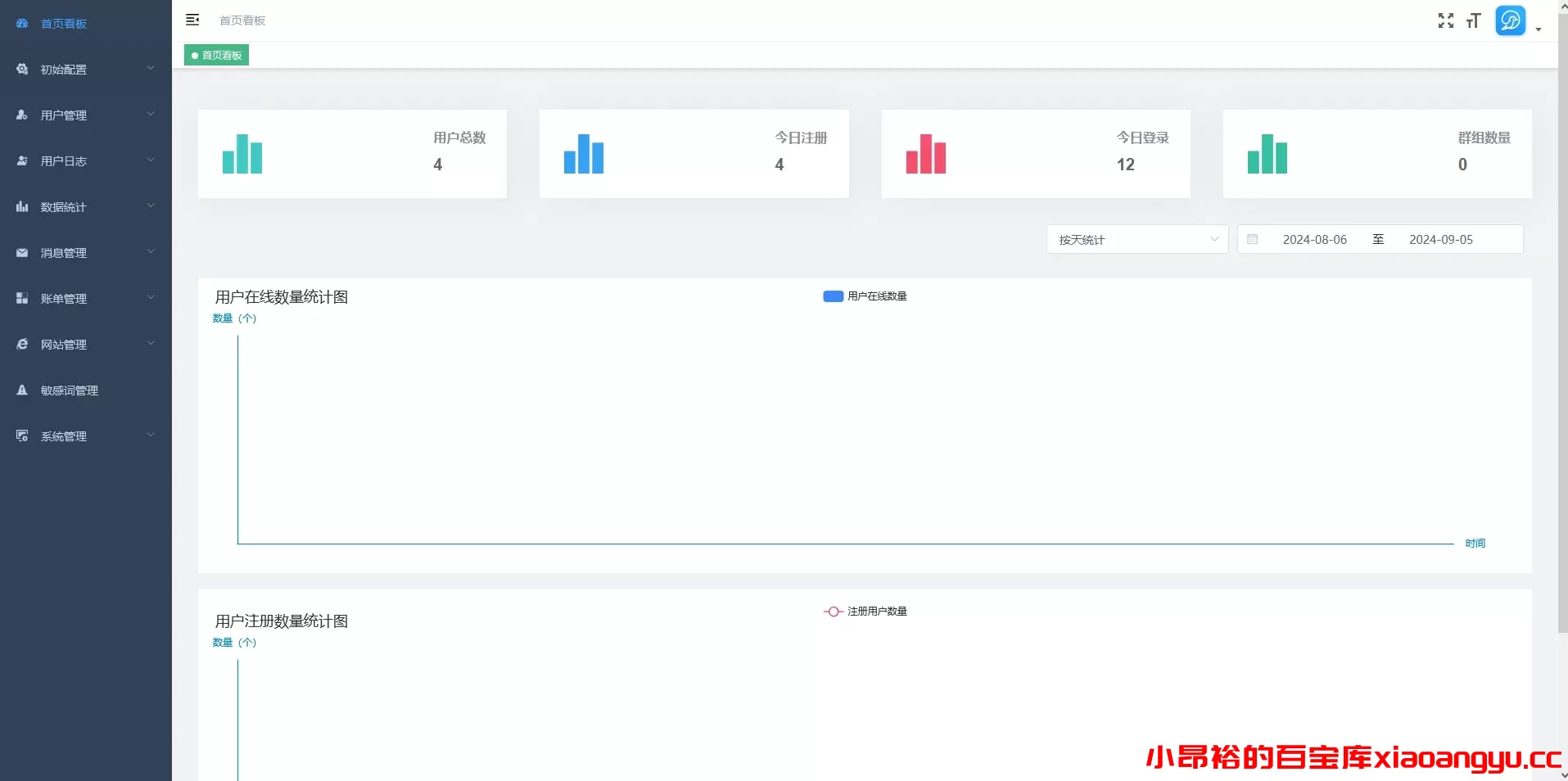Toggle the 用户在线数量 legend item

[864, 296]
